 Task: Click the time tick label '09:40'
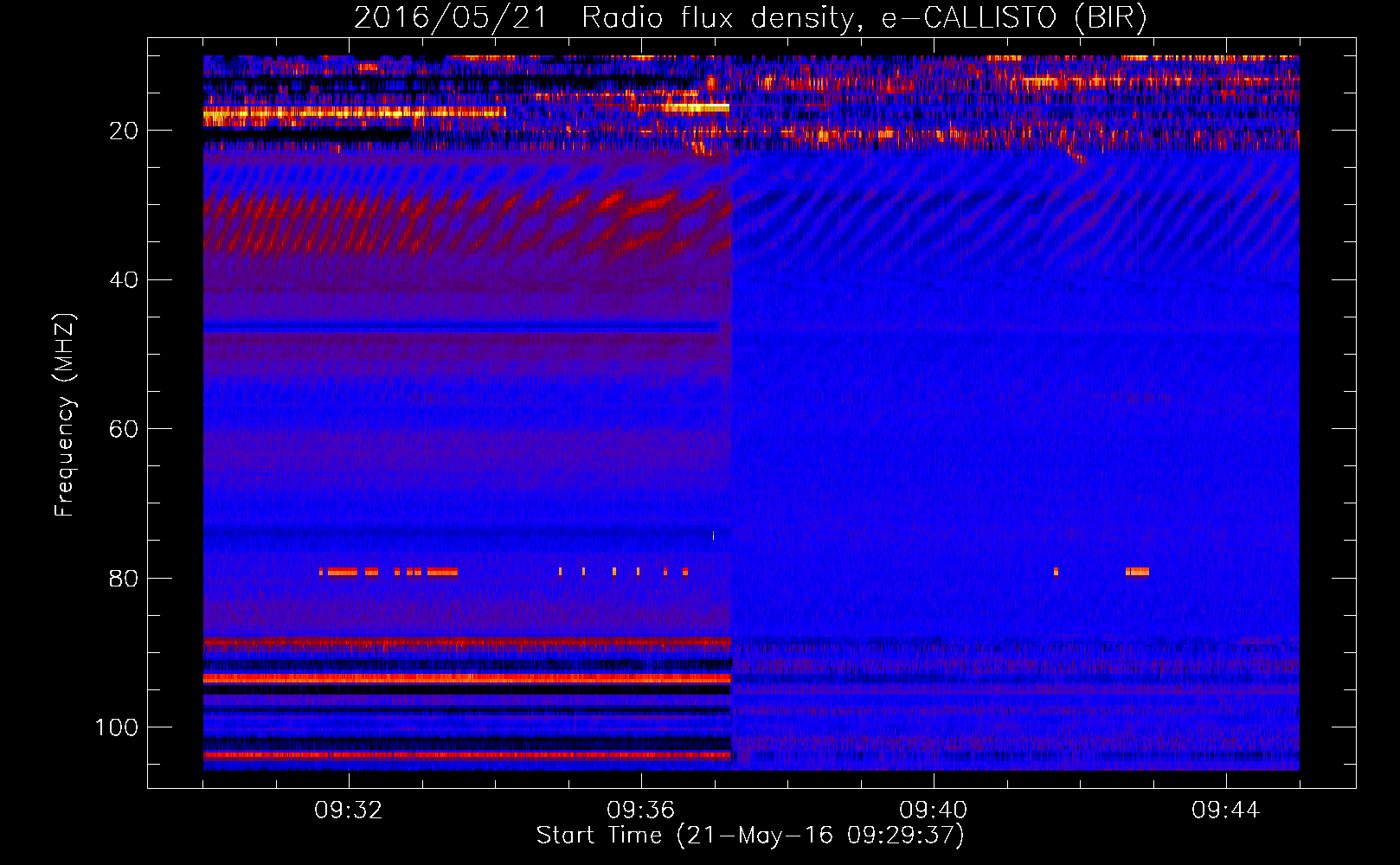point(934,811)
